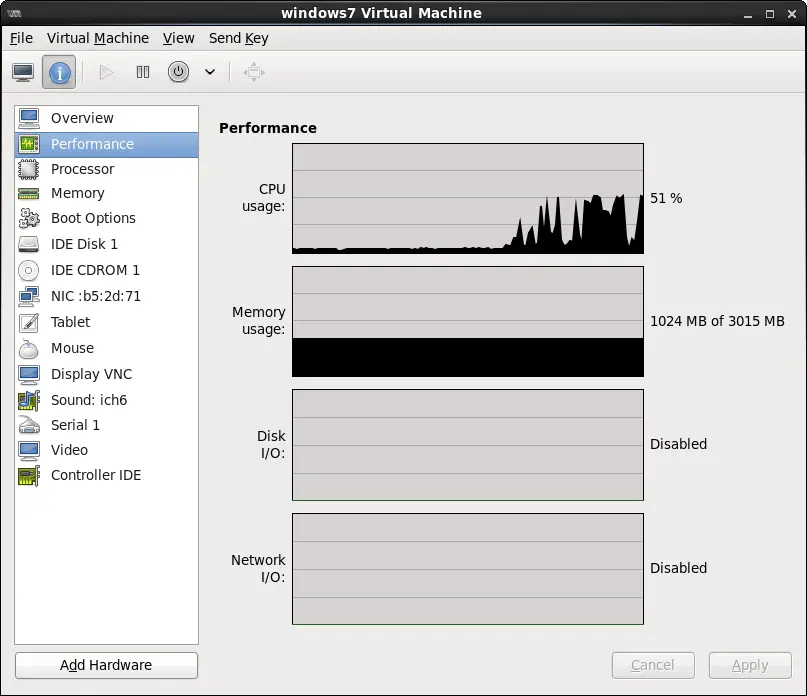Show the graphical console view
The height and width of the screenshot is (696, 807).
[23, 72]
